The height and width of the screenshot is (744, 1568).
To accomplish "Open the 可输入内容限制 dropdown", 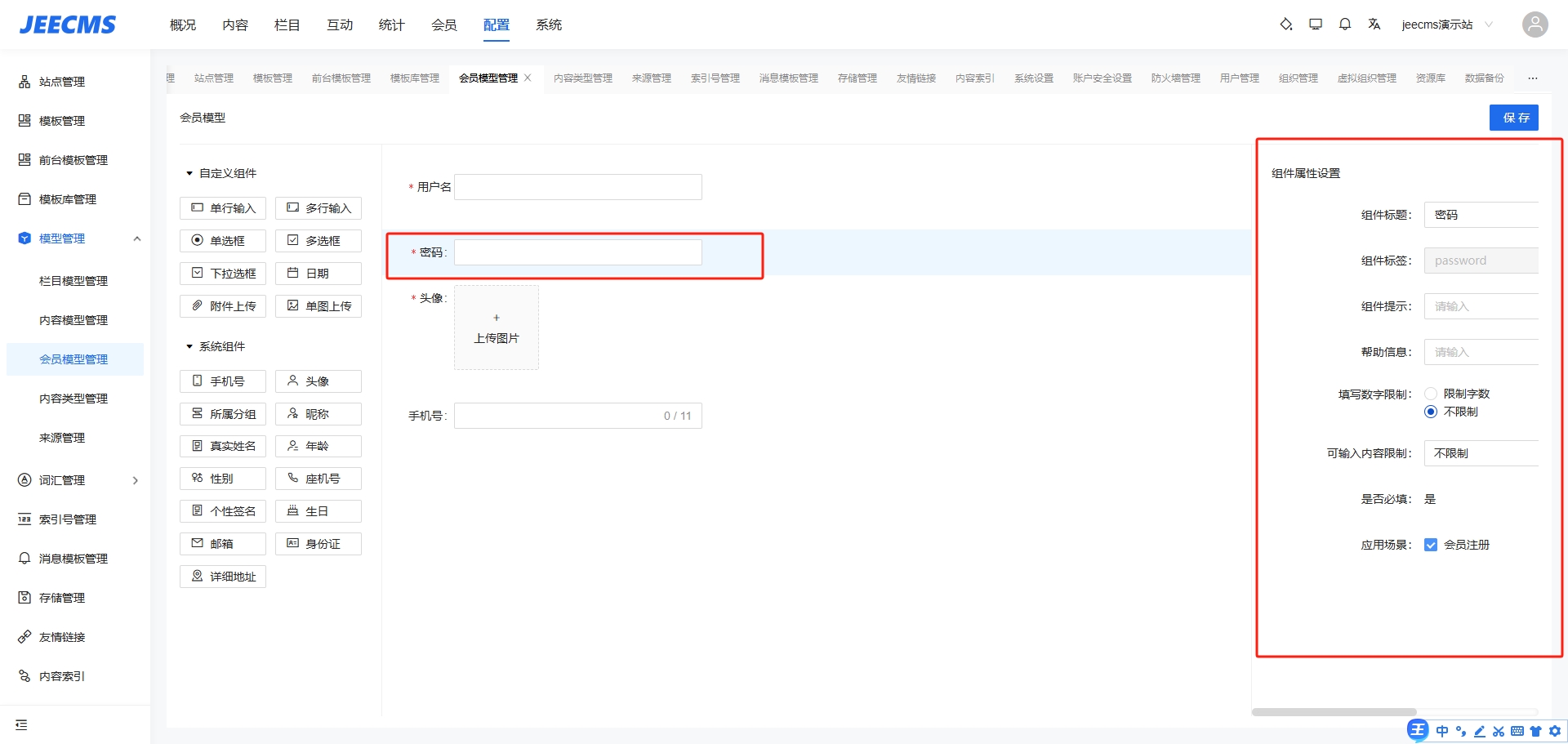I will pos(1481,453).
